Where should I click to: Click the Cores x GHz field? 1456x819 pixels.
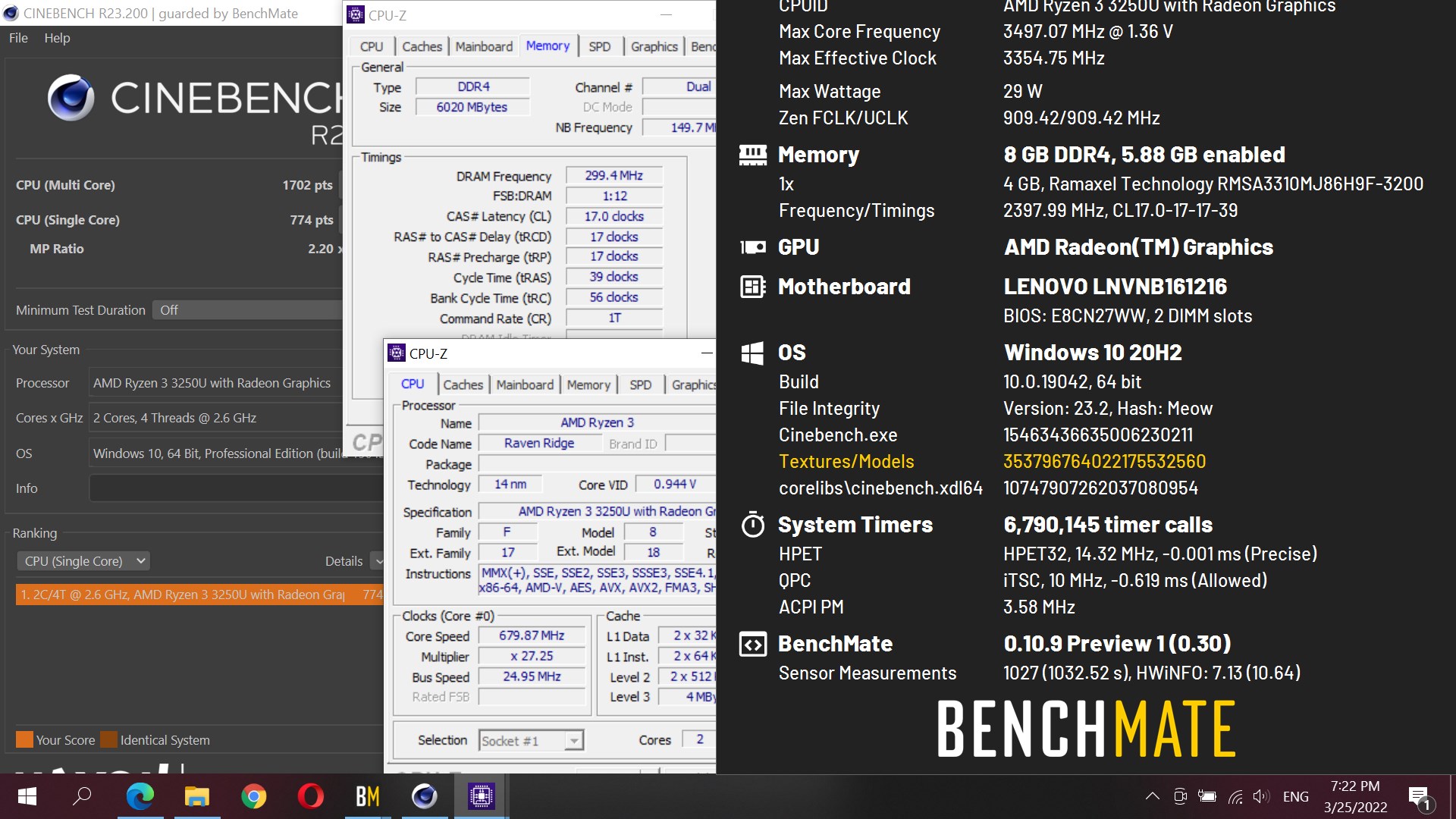[x=215, y=418]
